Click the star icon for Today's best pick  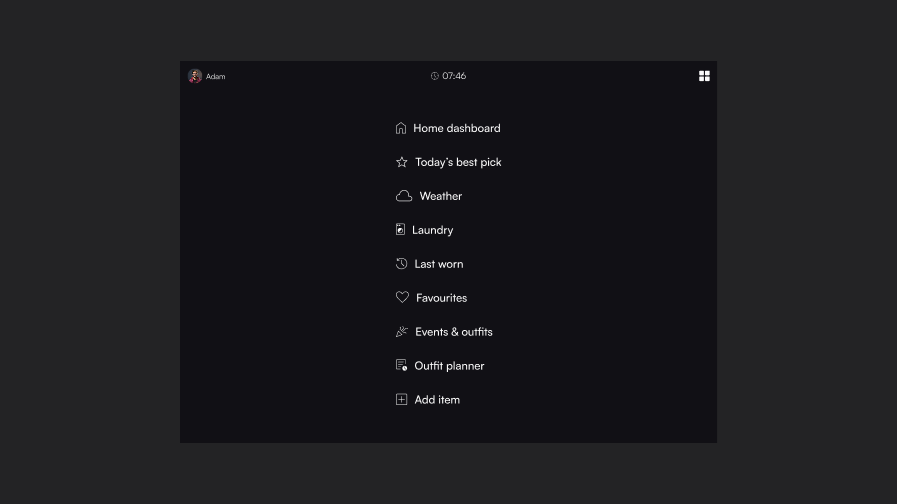click(x=402, y=162)
